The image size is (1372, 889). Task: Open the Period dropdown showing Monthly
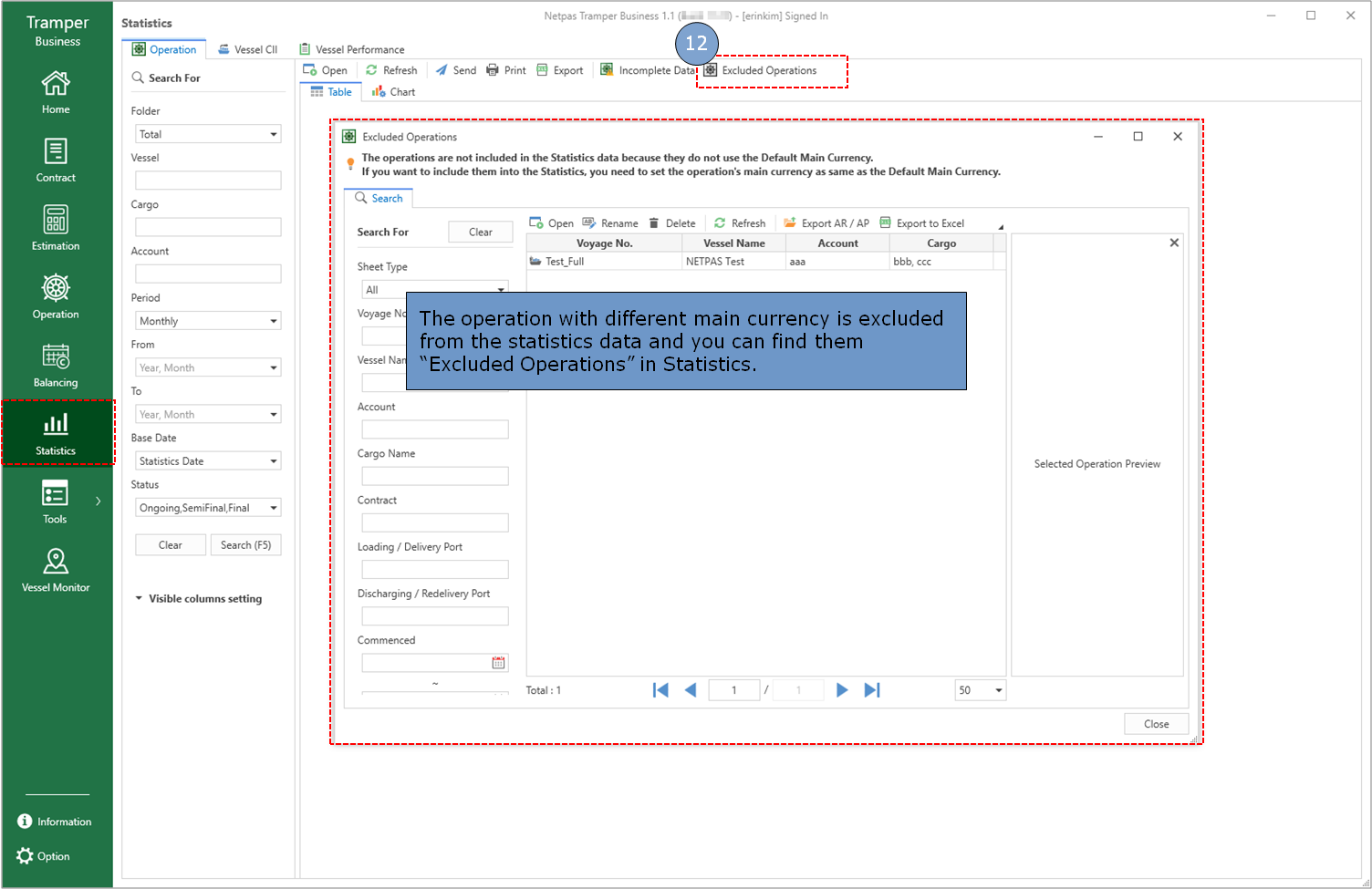[273, 321]
